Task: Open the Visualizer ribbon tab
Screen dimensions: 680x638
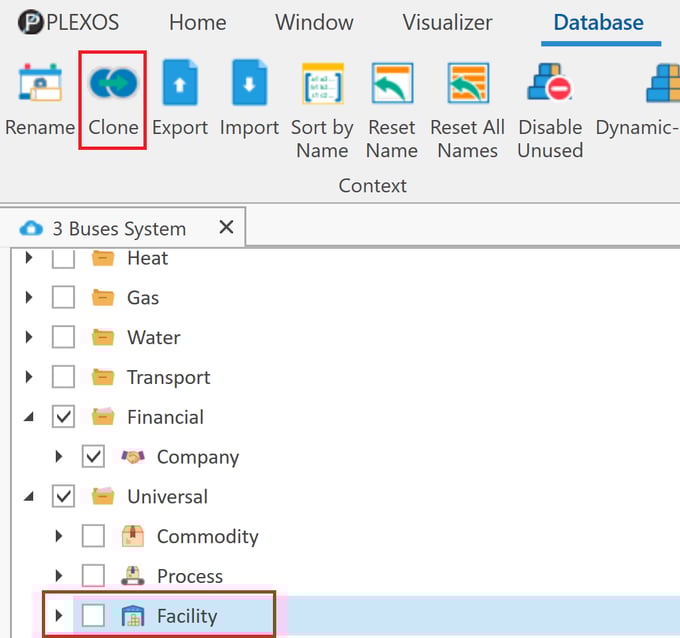Action: tap(447, 23)
